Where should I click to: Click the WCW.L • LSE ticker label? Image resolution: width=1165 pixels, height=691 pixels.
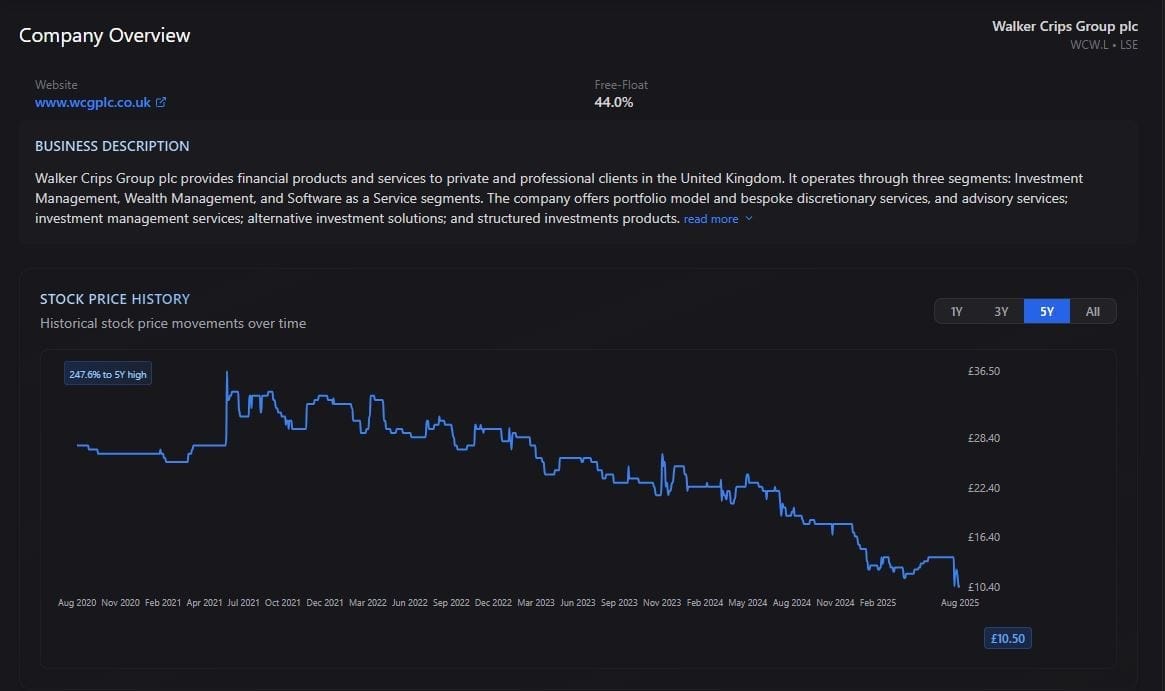[1104, 45]
